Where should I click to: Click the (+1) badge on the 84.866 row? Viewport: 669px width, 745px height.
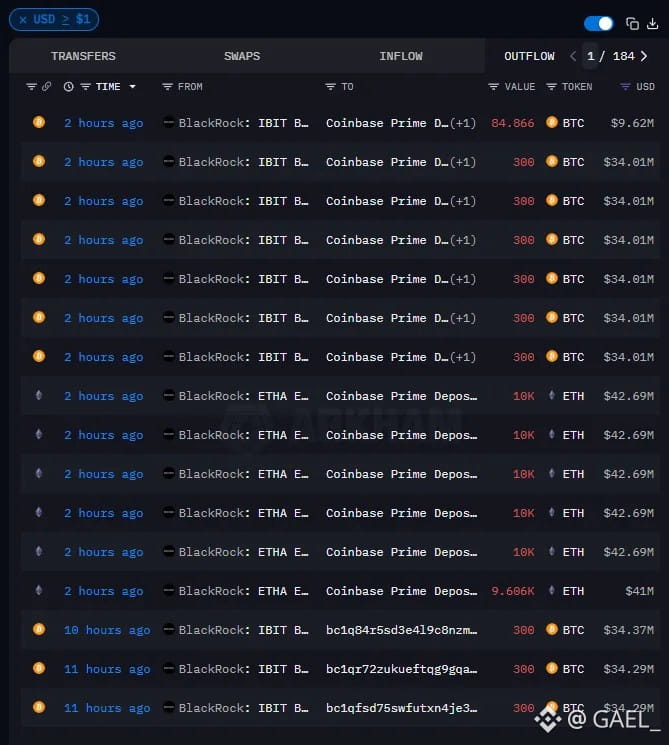coord(463,123)
